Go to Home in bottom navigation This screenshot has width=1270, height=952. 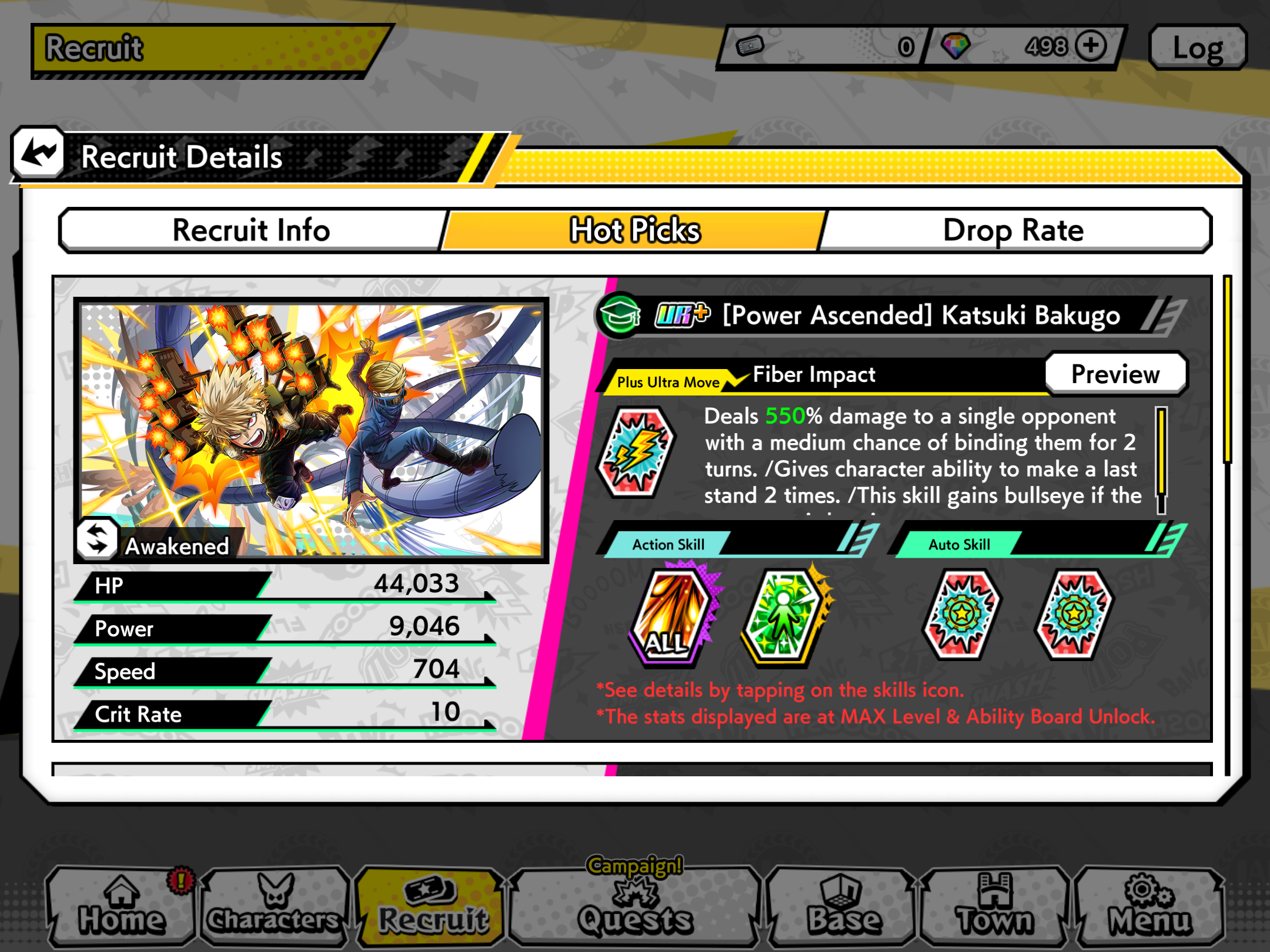[121, 906]
